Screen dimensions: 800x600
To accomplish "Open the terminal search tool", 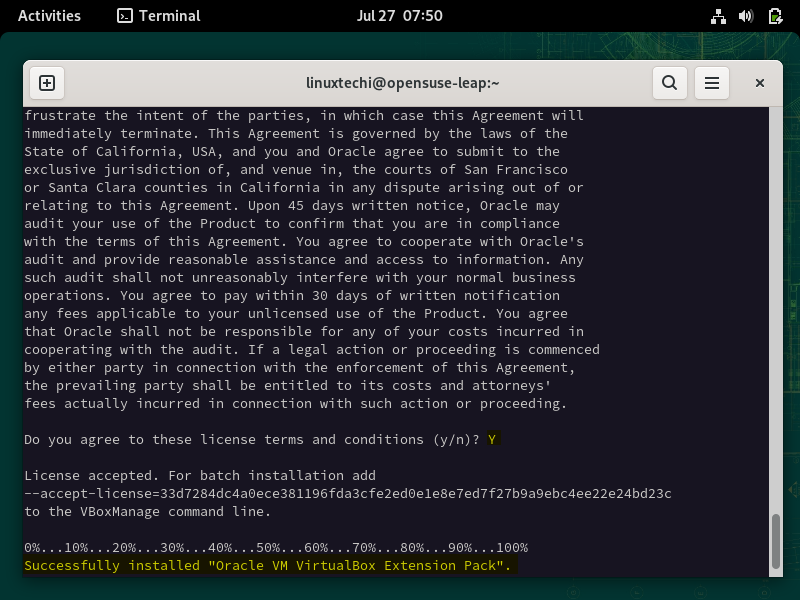I will point(669,83).
